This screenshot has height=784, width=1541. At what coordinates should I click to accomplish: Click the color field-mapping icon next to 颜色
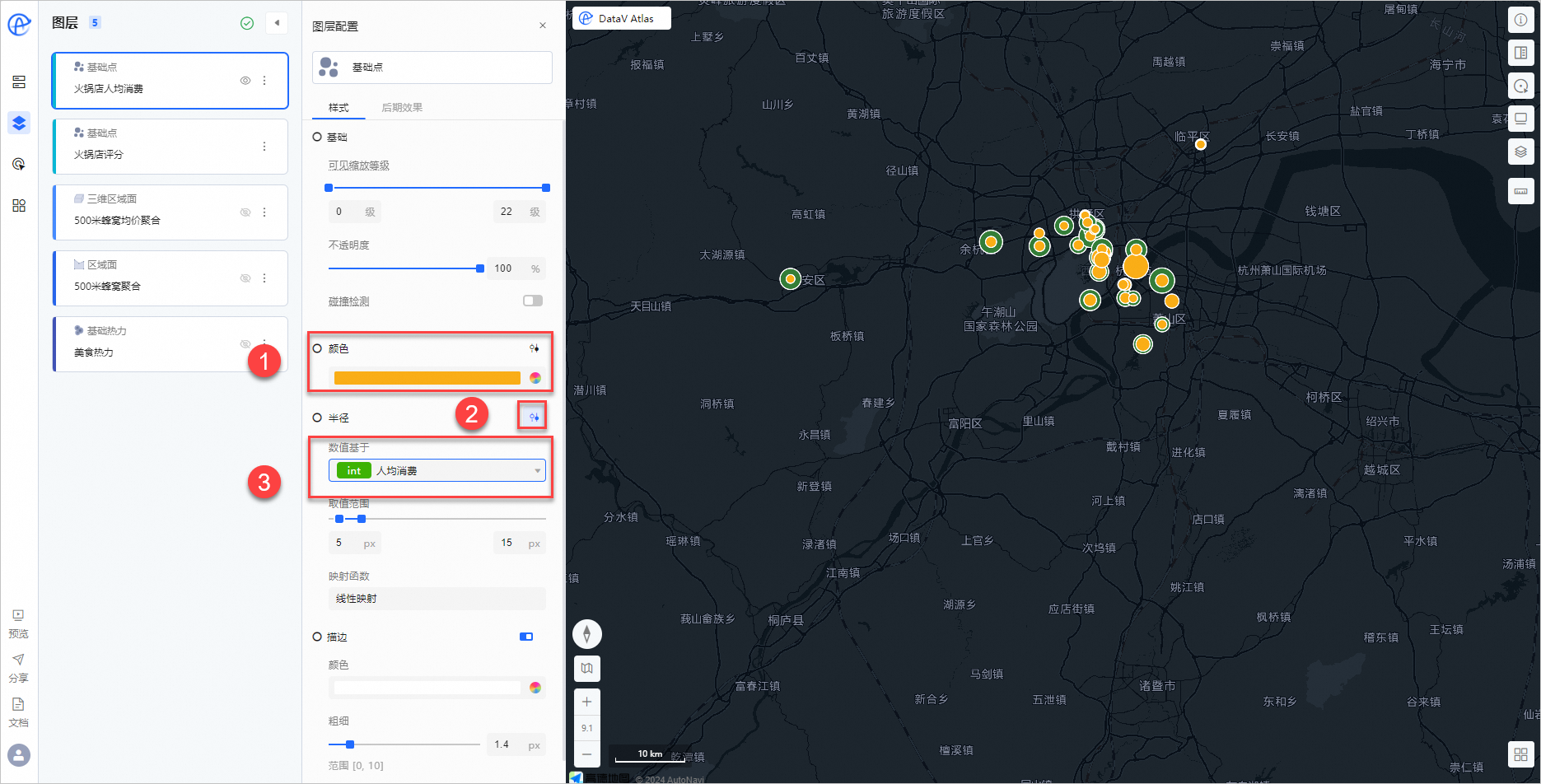(x=535, y=348)
